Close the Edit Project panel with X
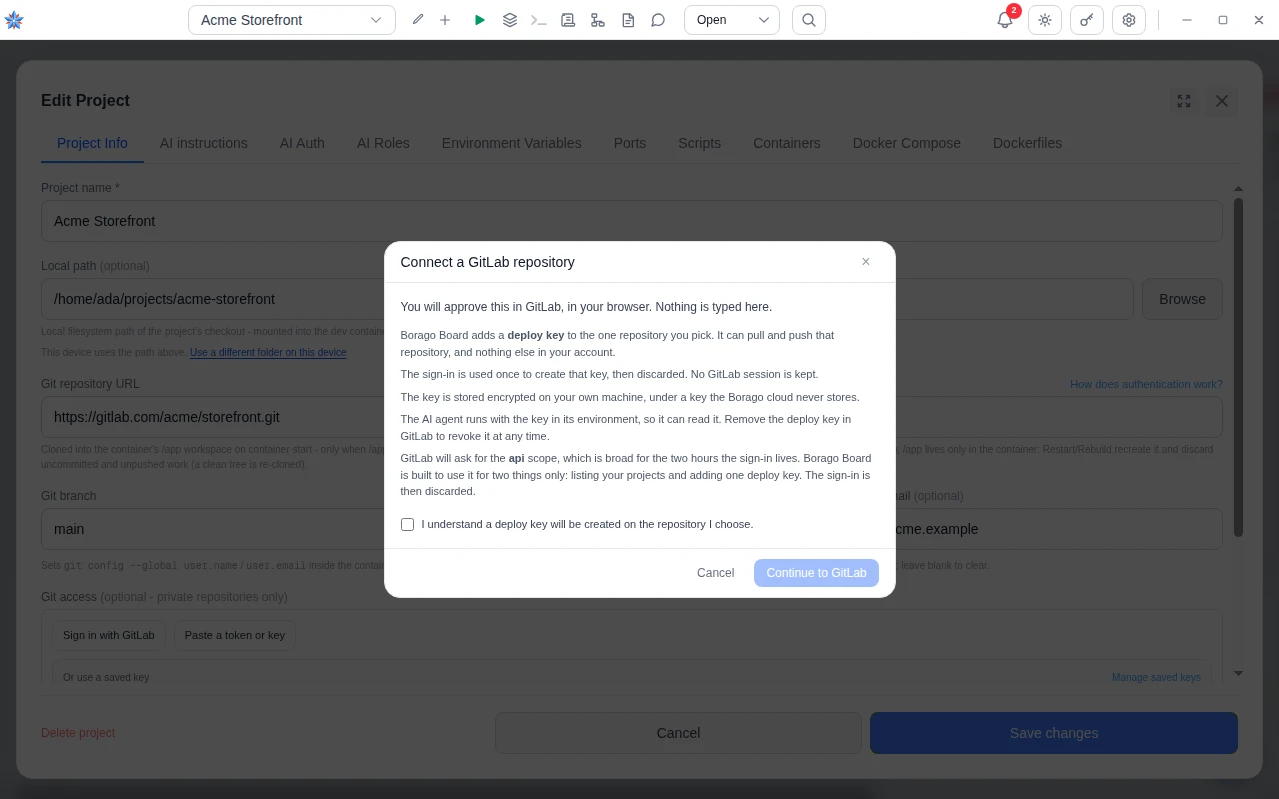The height and width of the screenshot is (799, 1279). pyautogui.click(x=1222, y=101)
